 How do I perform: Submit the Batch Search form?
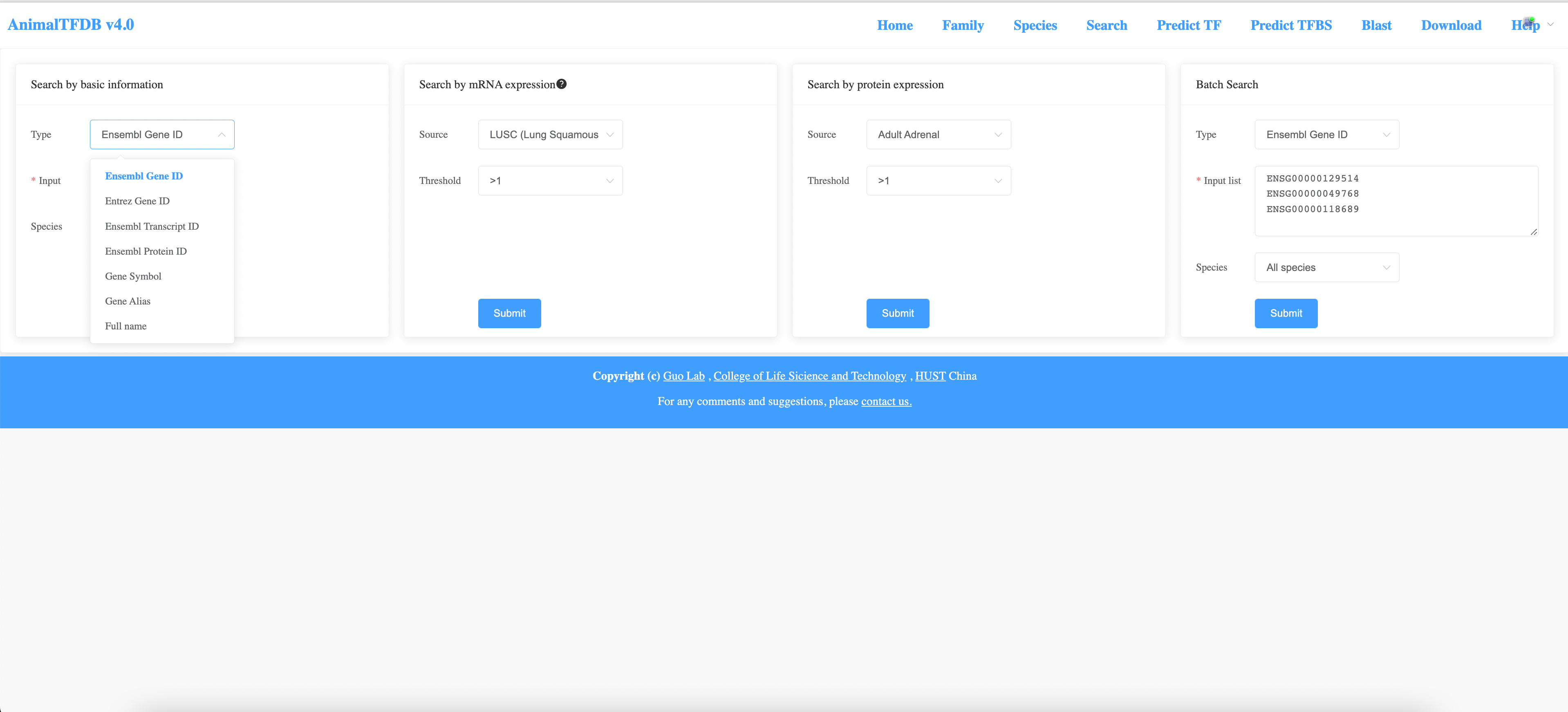tap(1286, 313)
